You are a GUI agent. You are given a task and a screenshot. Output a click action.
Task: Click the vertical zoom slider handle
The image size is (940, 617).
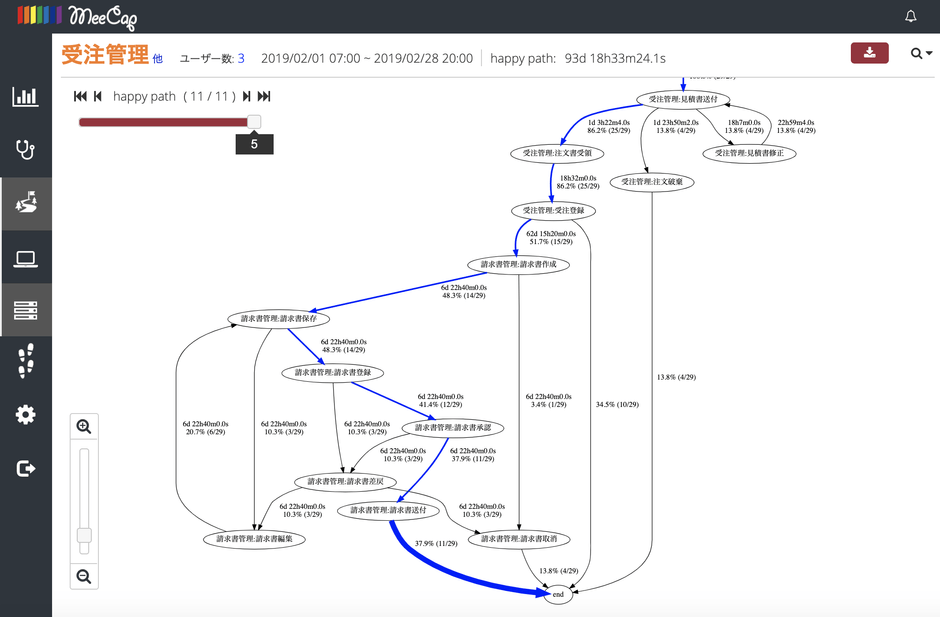(x=84, y=536)
